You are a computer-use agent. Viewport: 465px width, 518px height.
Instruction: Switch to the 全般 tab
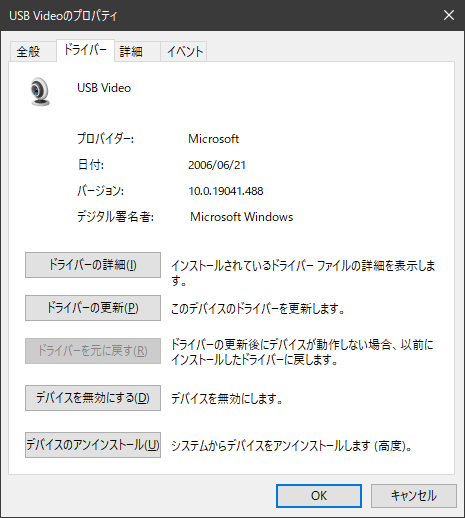[32, 52]
